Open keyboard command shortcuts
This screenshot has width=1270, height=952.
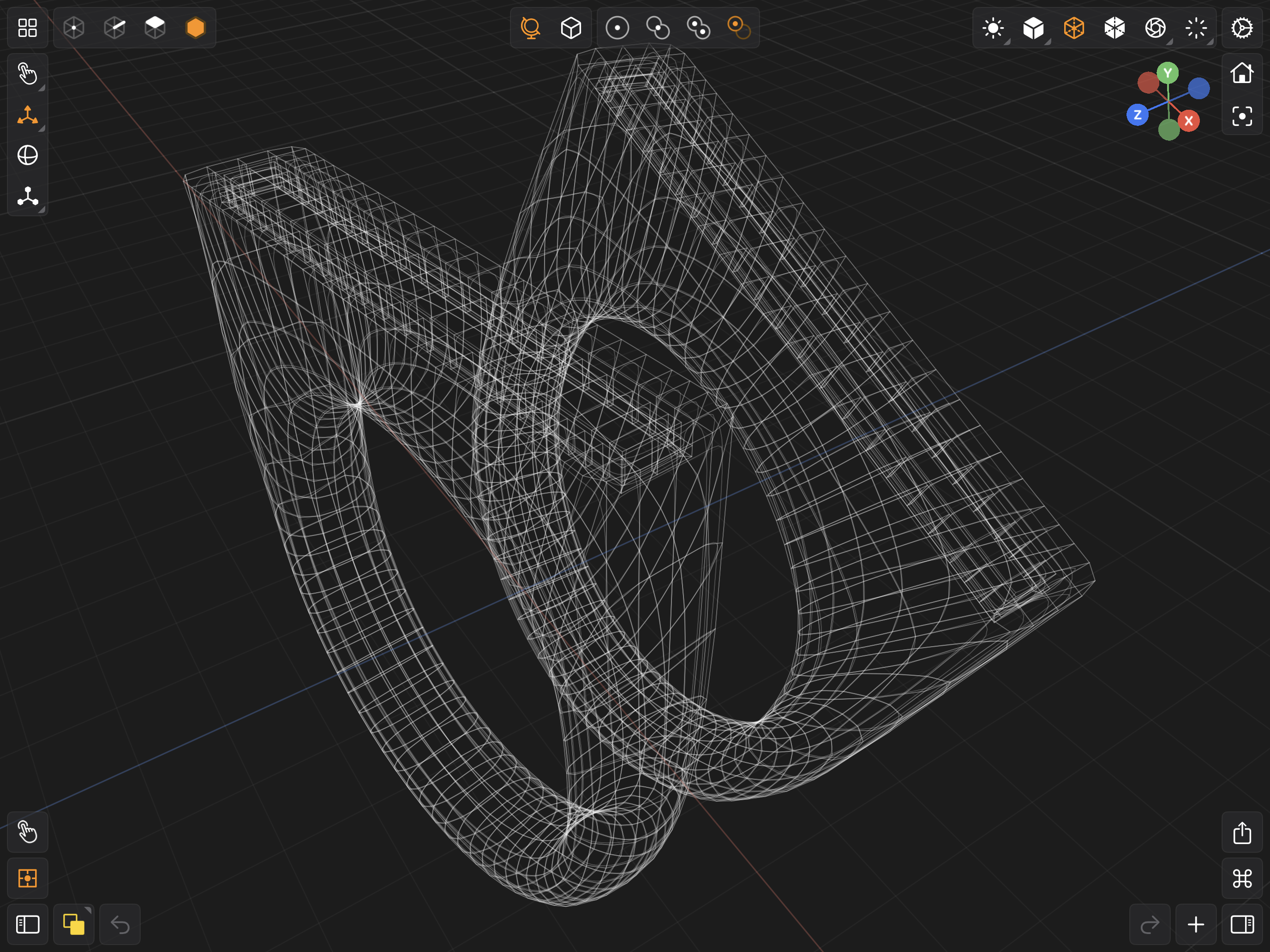pos(1242,879)
